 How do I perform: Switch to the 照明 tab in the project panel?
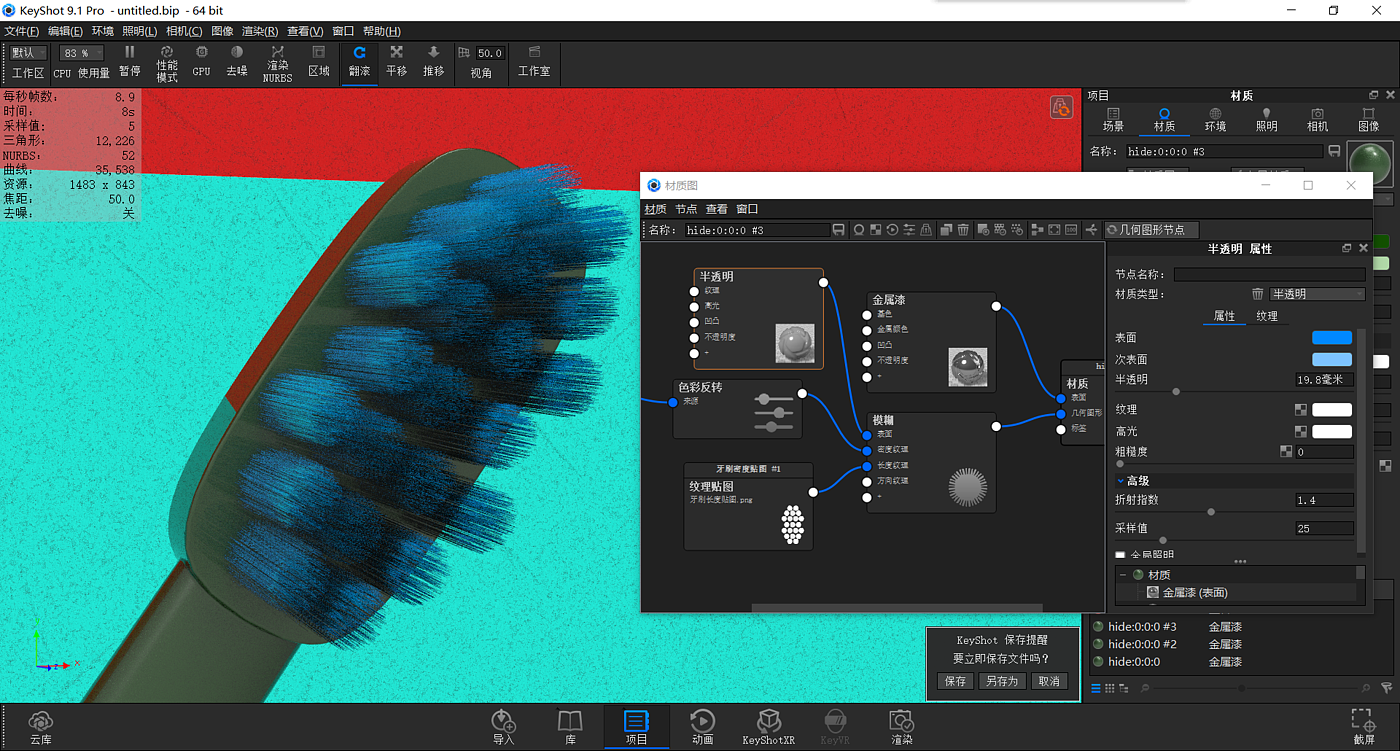point(1266,120)
